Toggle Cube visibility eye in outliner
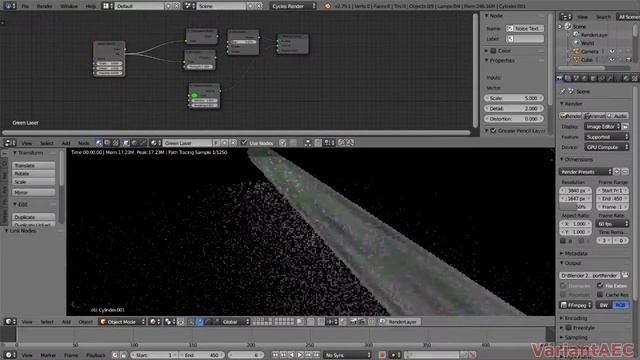The width and height of the screenshot is (640, 360). click(612, 60)
